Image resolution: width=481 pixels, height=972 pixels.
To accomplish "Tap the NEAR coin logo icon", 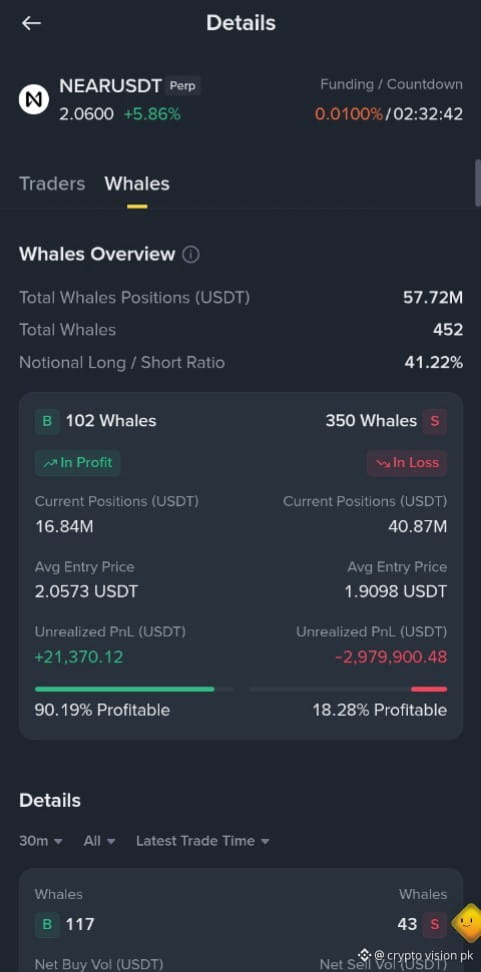I will tap(33, 99).
